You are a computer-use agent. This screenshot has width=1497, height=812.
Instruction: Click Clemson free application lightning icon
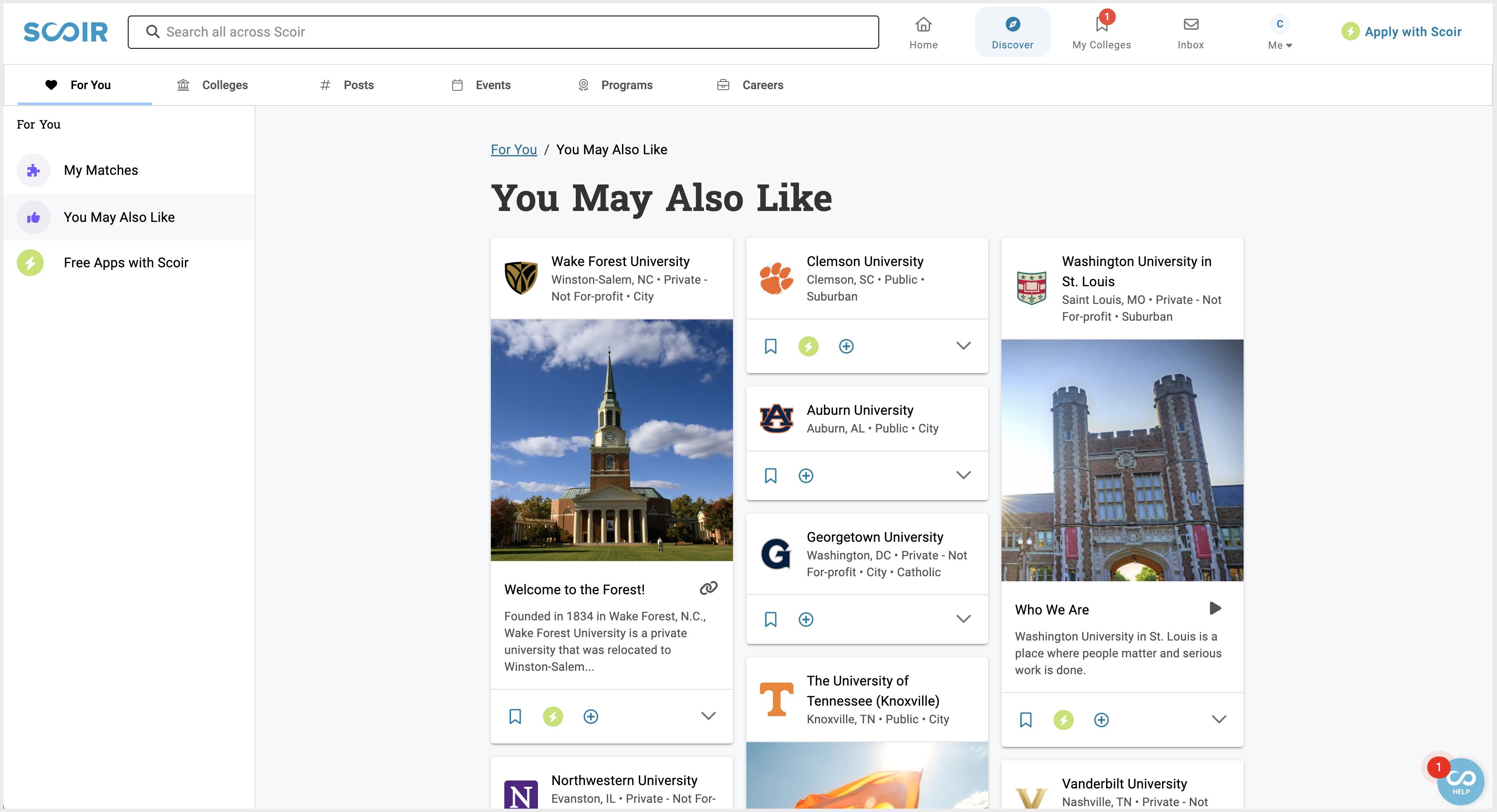pos(808,346)
